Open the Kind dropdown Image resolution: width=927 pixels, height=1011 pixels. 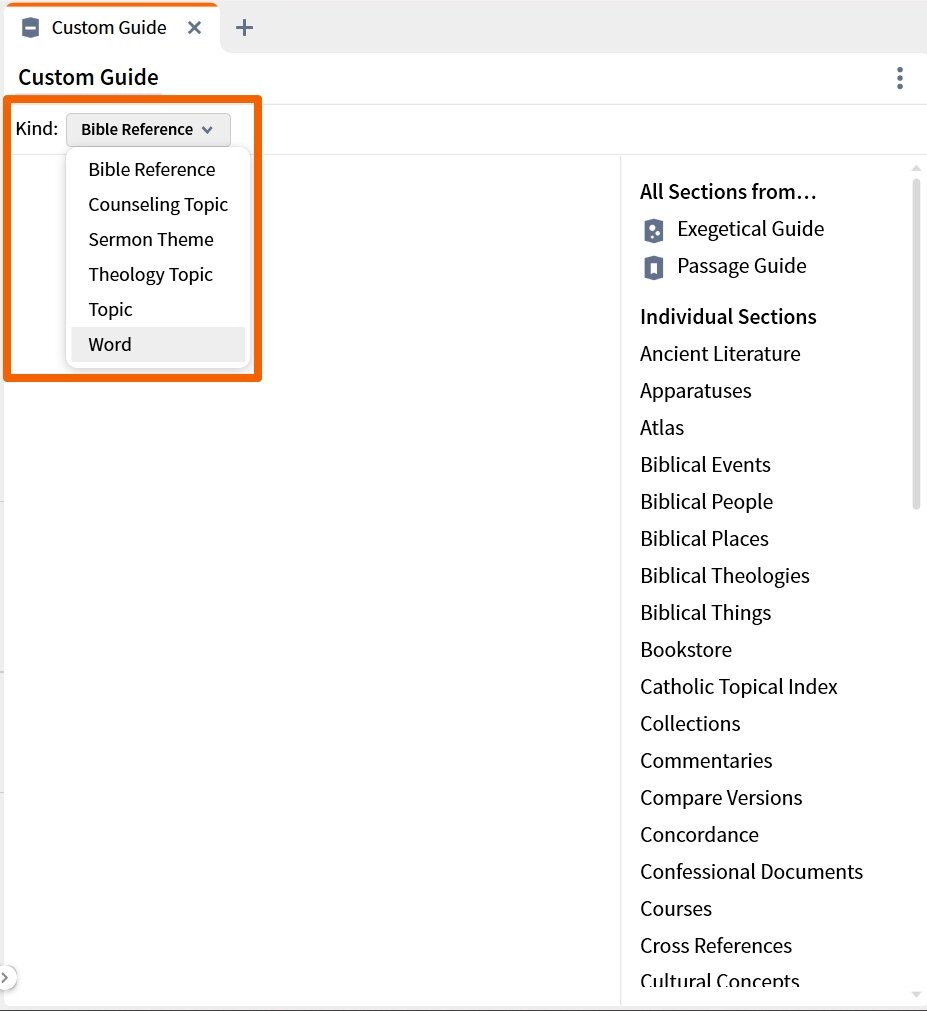148,129
